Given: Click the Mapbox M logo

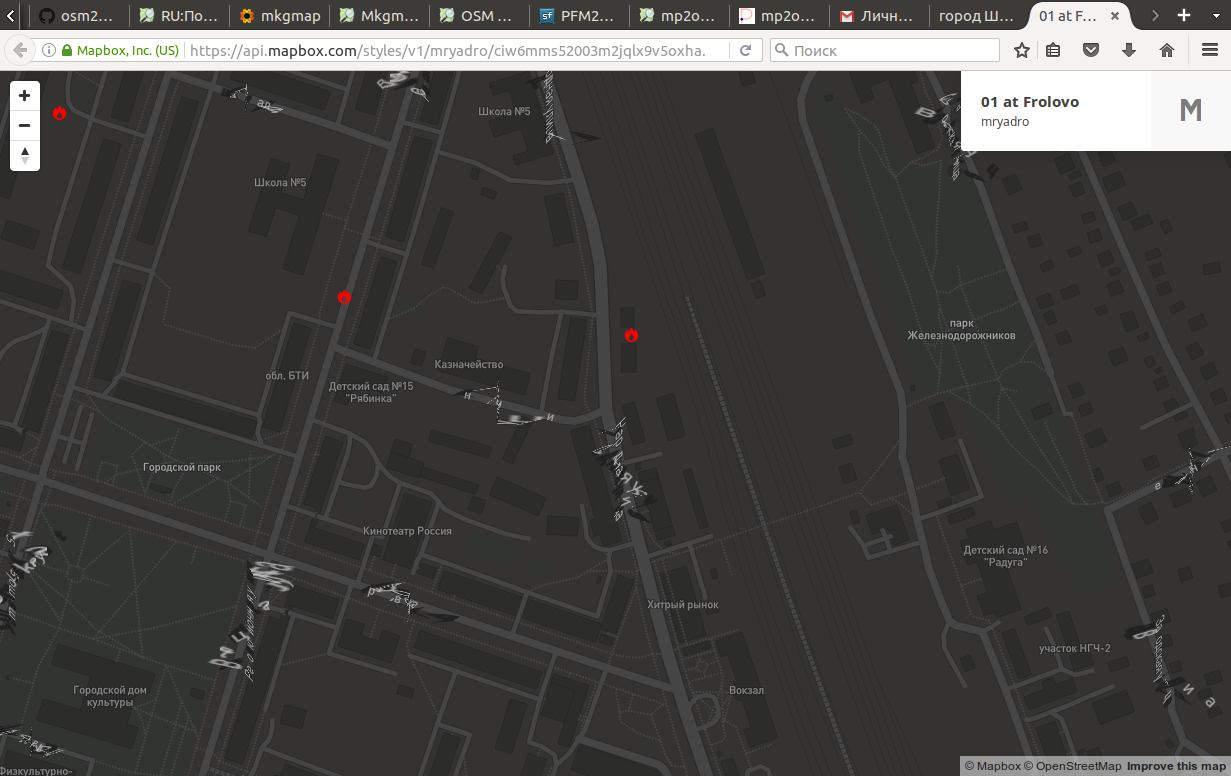Looking at the screenshot, I should point(1190,111).
